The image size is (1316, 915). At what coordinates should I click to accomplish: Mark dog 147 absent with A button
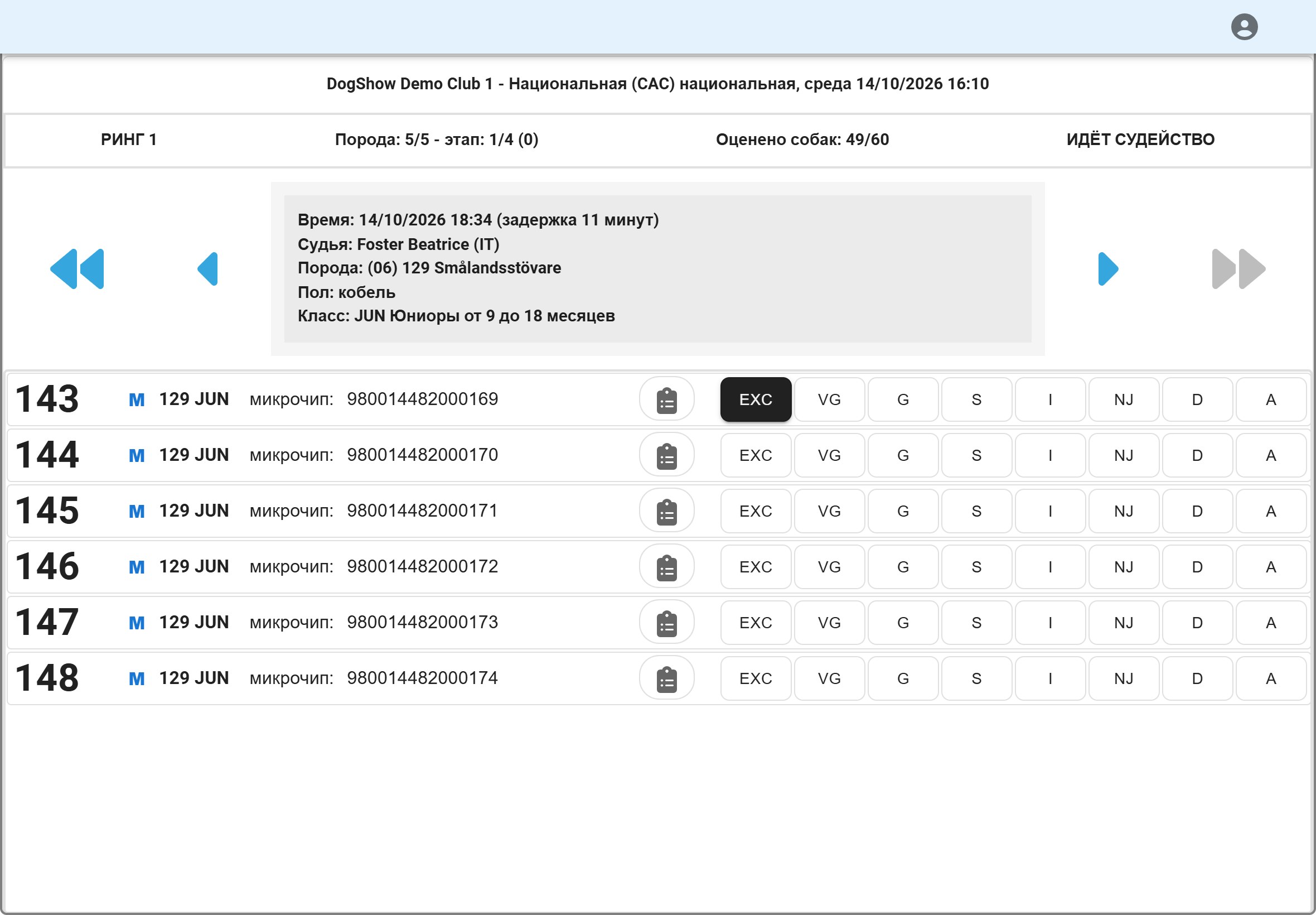pyautogui.click(x=1271, y=623)
